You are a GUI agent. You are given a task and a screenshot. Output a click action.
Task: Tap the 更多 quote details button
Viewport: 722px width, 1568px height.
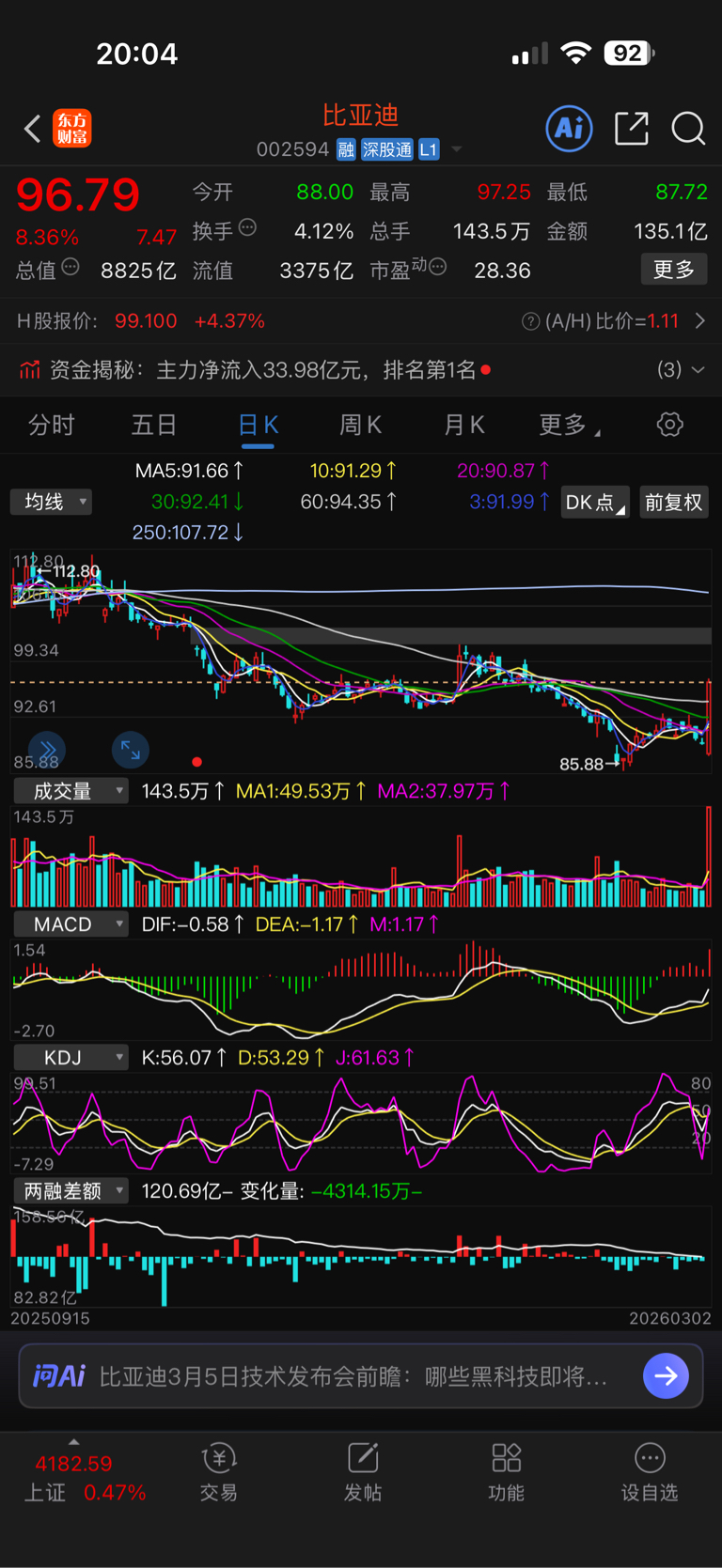pyautogui.click(x=674, y=270)
